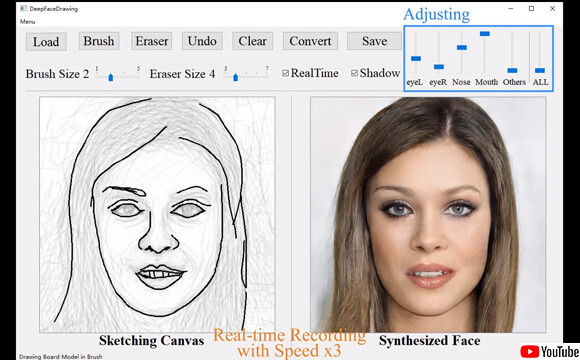
Task: Switch to the Eraser tool
Action: (x=152, y=41)
